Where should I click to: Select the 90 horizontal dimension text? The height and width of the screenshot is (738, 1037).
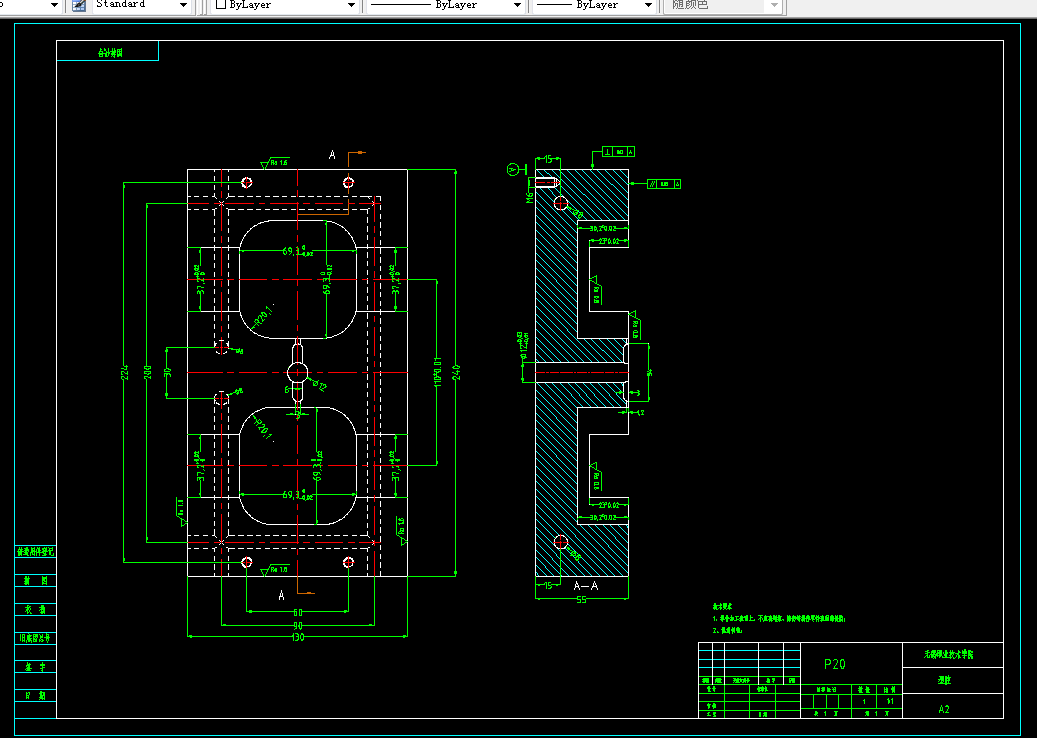point(298,626)
